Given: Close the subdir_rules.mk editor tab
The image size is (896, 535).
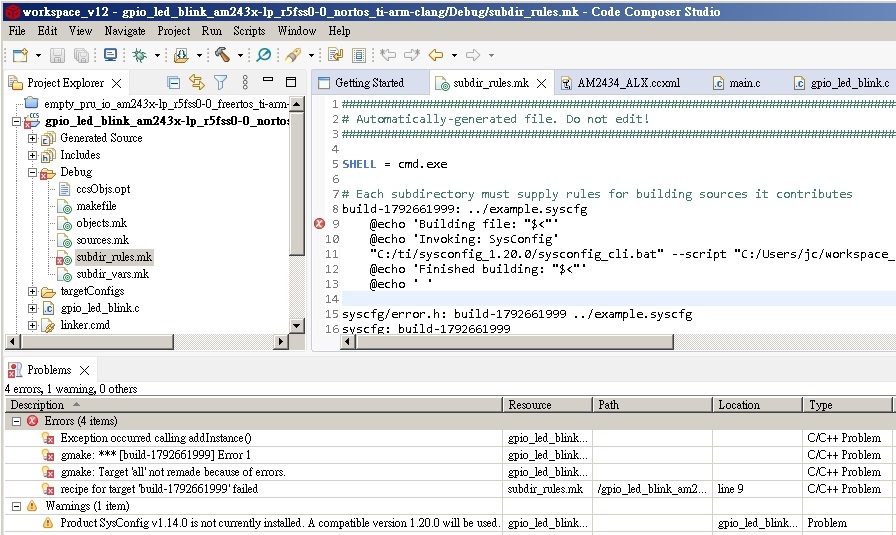Looking at the screenshot, I should click(542, 83).
